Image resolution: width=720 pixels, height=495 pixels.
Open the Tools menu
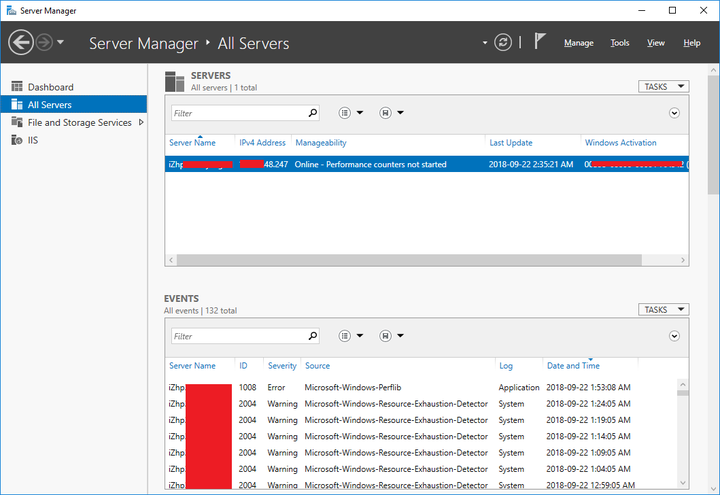(x=619, y=43)
